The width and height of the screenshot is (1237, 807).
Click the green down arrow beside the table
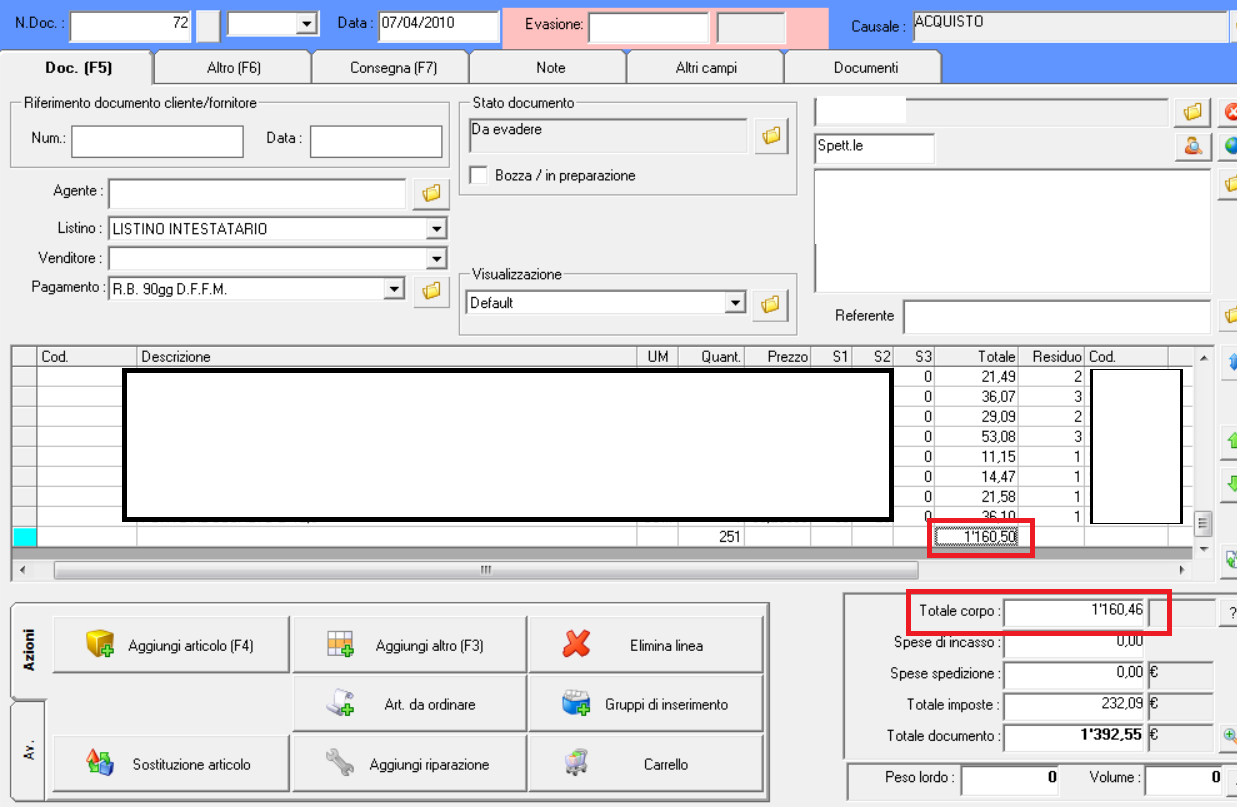pyautogui.click(x=1230, y=484)
